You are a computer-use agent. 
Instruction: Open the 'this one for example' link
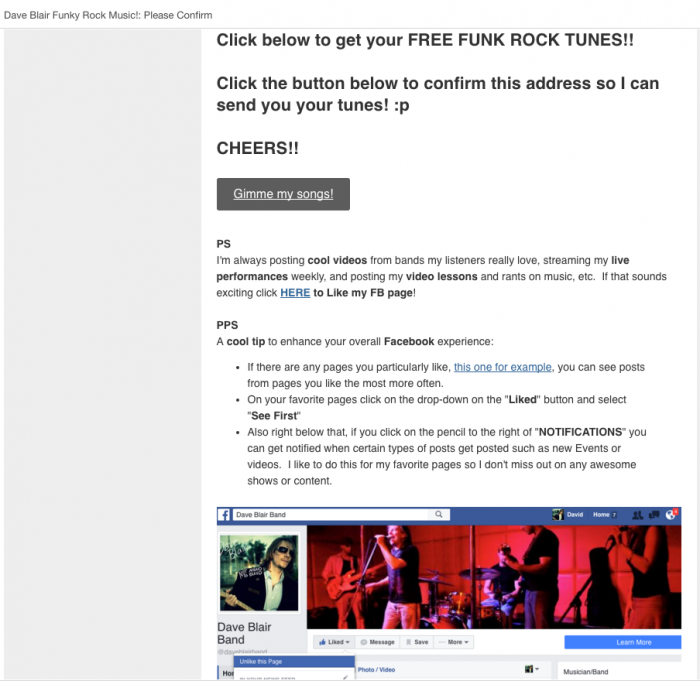503,367
